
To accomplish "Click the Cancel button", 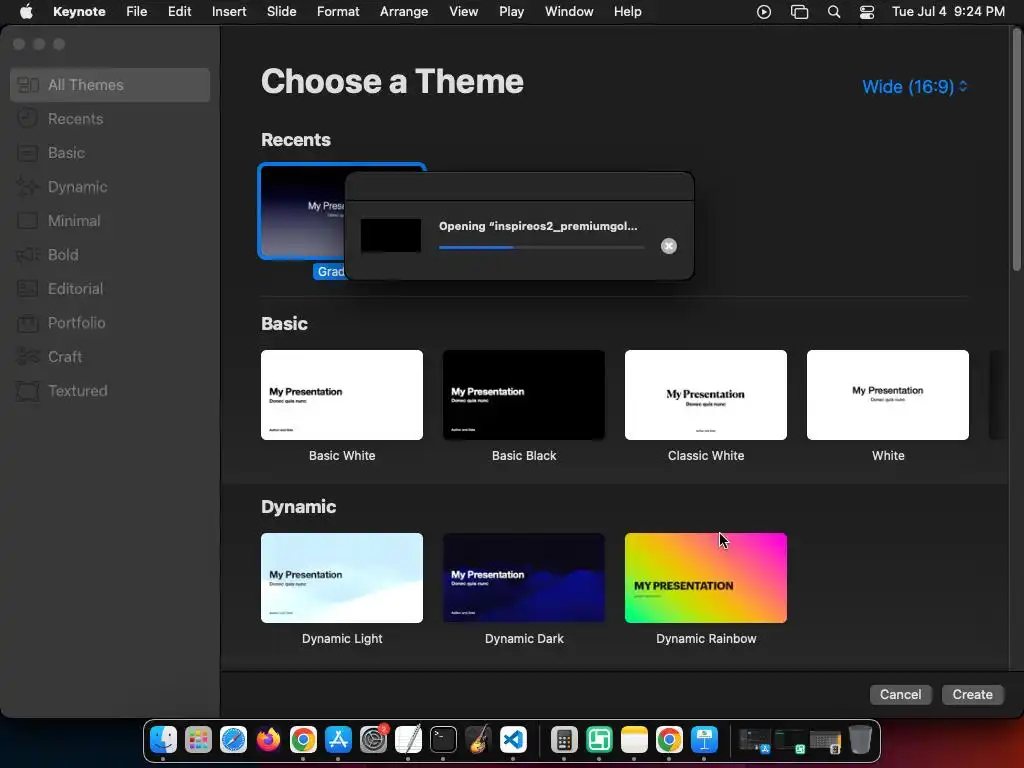I will pos(901,695).
